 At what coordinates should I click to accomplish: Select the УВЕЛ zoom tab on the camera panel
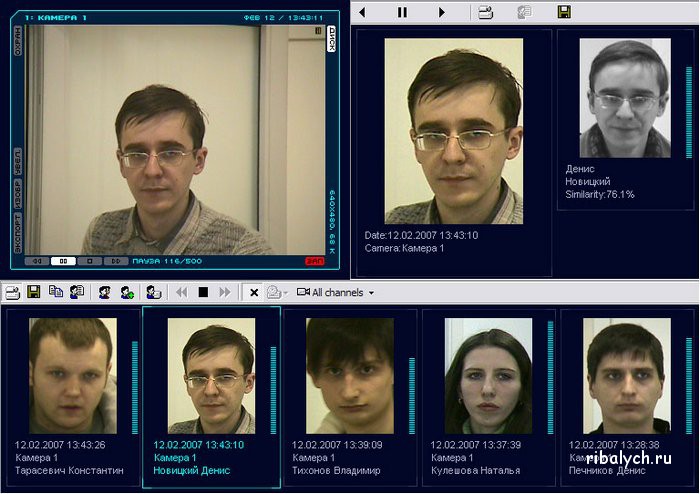point(18,161)
